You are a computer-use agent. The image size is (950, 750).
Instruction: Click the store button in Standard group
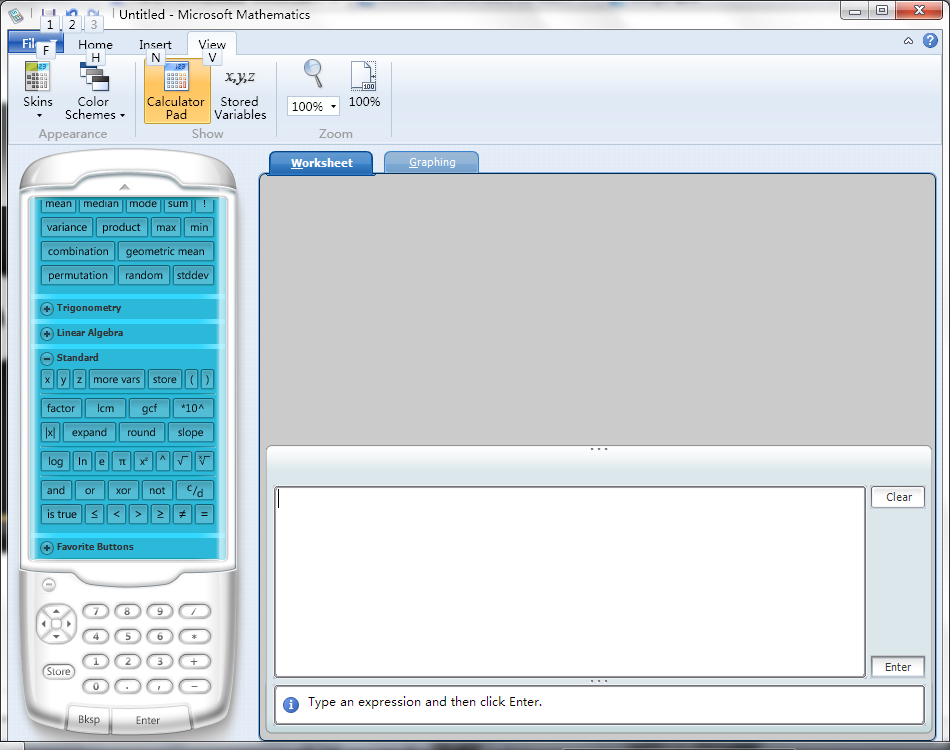tap(165, 379)
